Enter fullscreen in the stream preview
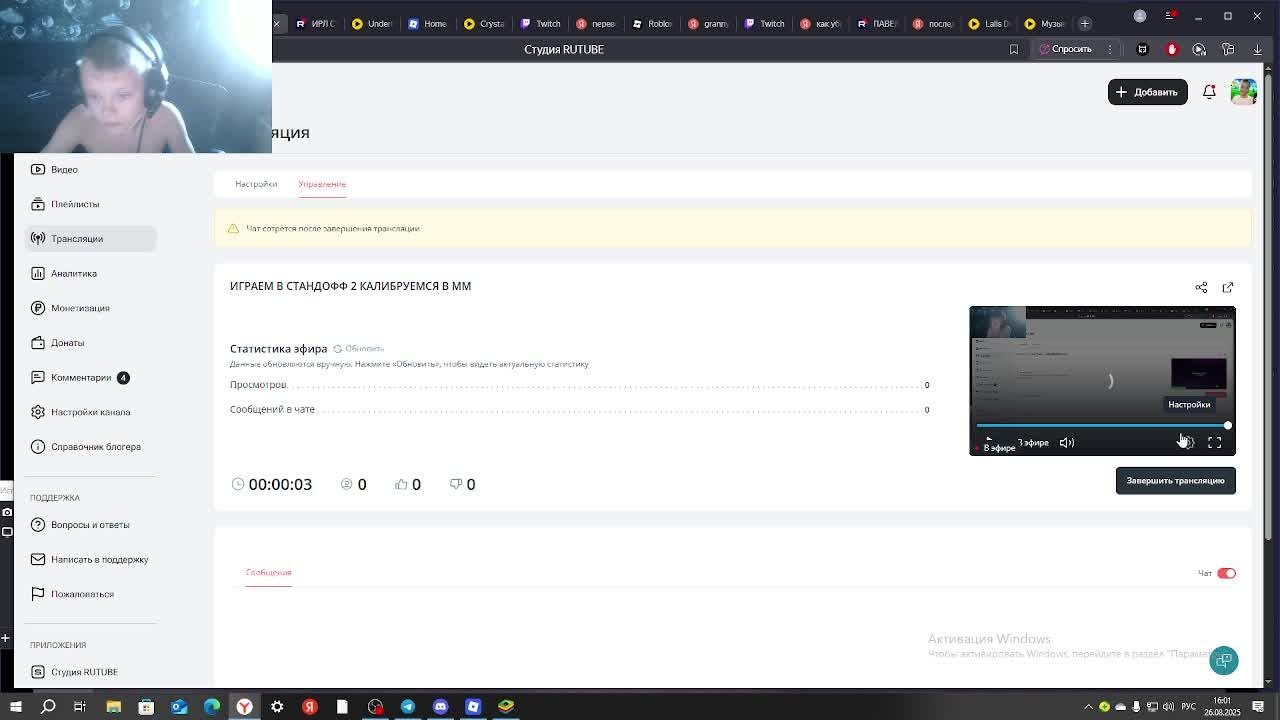 [1214, 442]
